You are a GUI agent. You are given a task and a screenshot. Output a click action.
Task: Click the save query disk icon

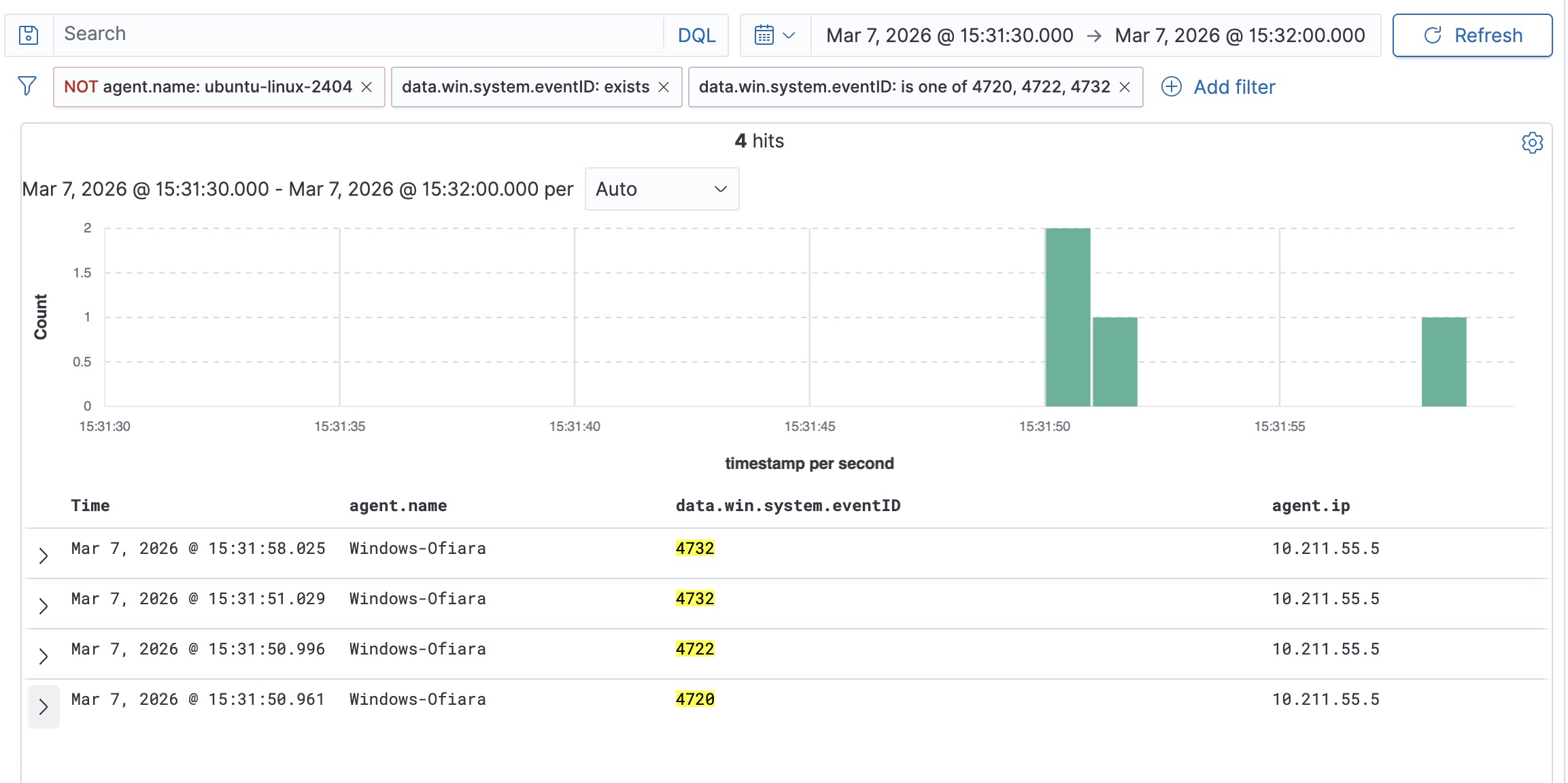tap(29, 35)
